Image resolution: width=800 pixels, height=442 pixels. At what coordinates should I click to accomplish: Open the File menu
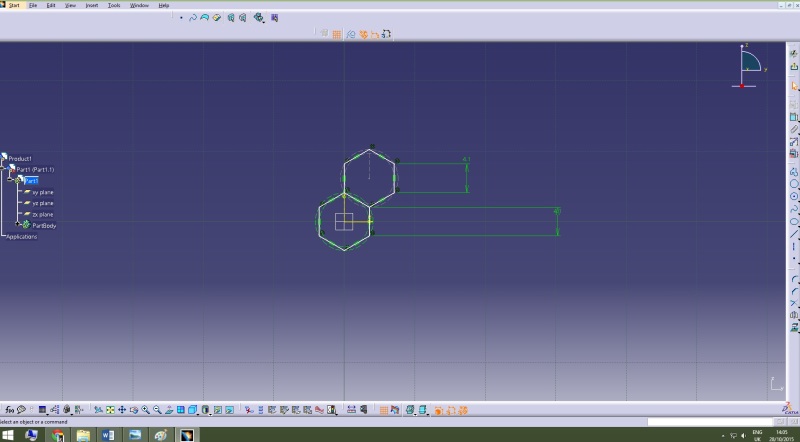click(x=33, y=5)
